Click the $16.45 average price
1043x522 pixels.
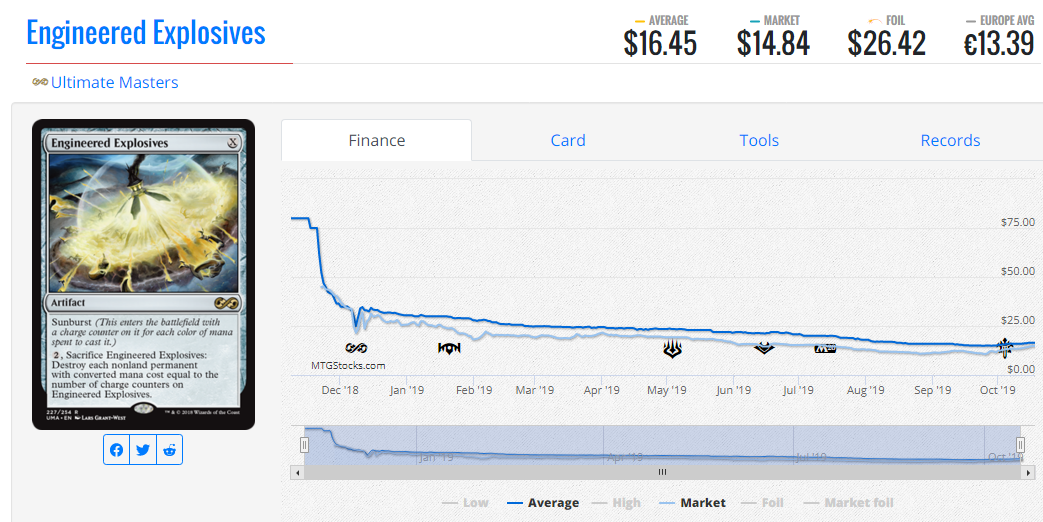click(660, 44)
